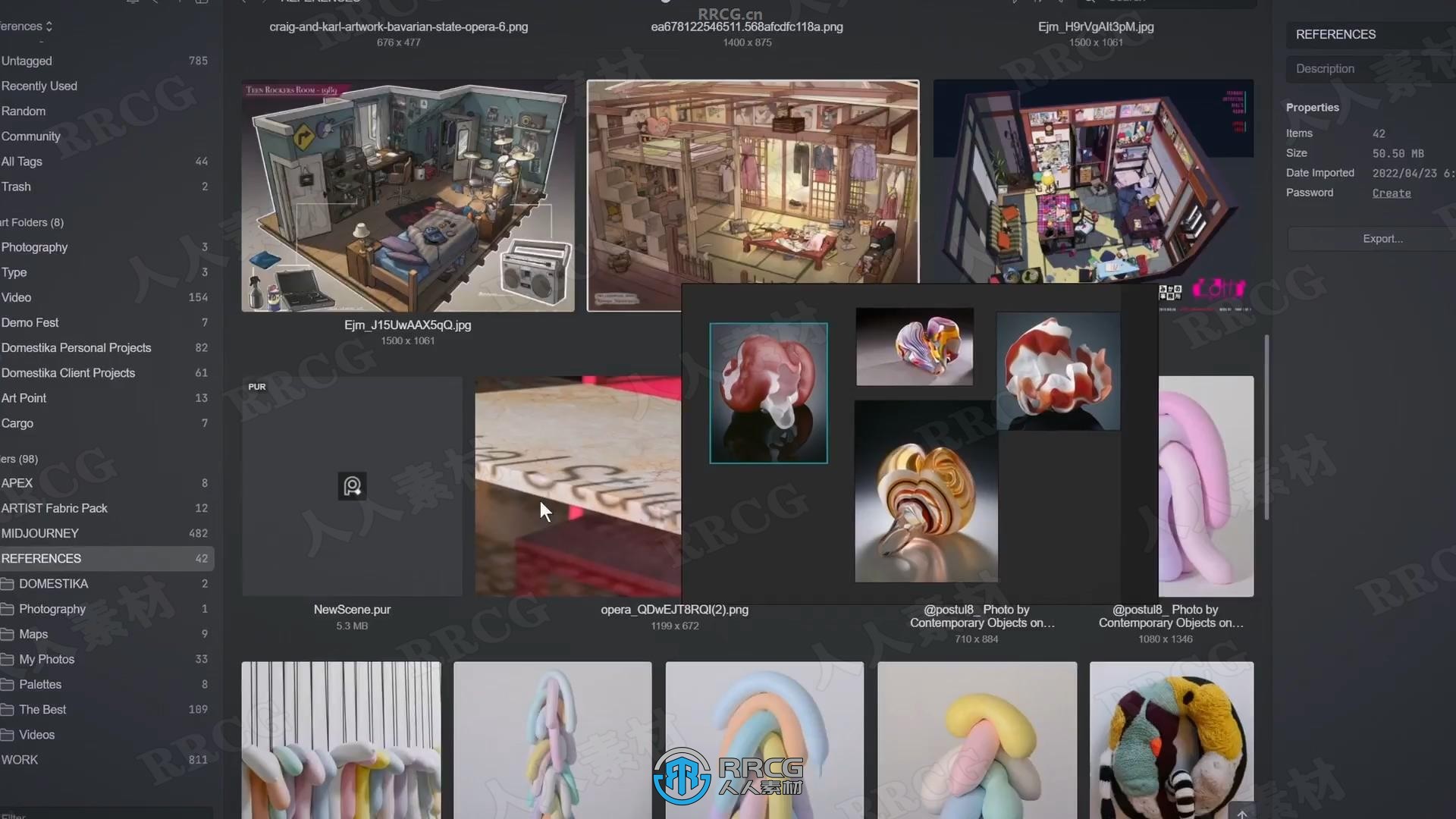Show All Tags
The image size is (1456, 819).
pos(106,162)
